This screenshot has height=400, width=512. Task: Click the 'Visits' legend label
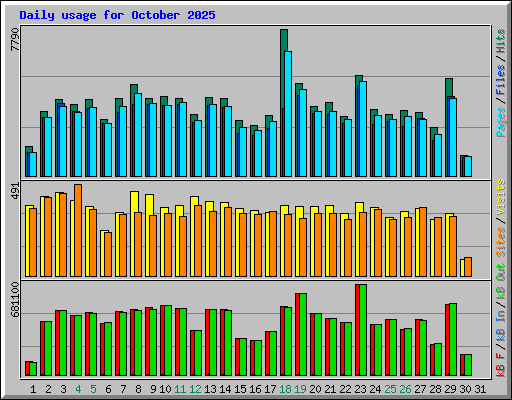(501, 197)
